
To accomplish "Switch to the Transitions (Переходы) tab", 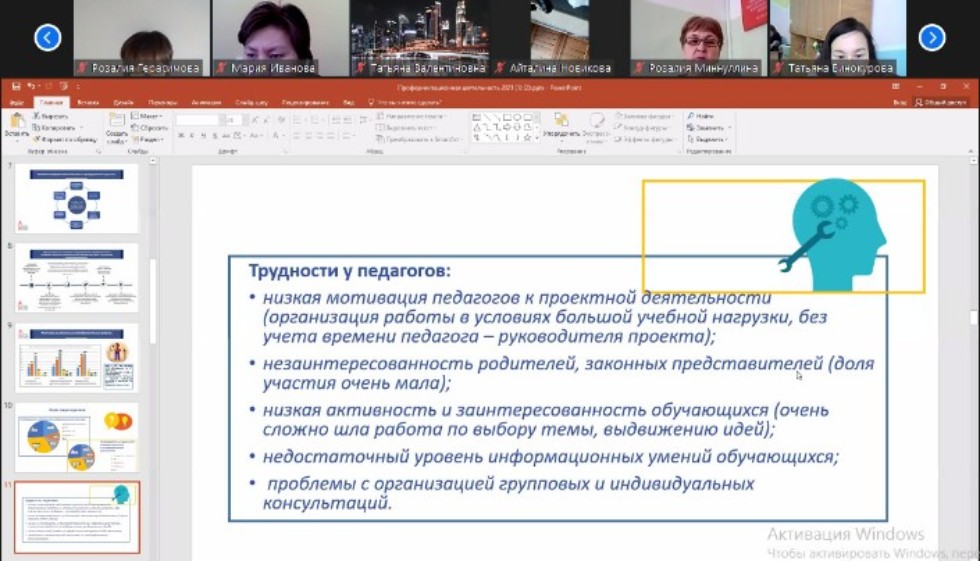I will tap(162, 102).
